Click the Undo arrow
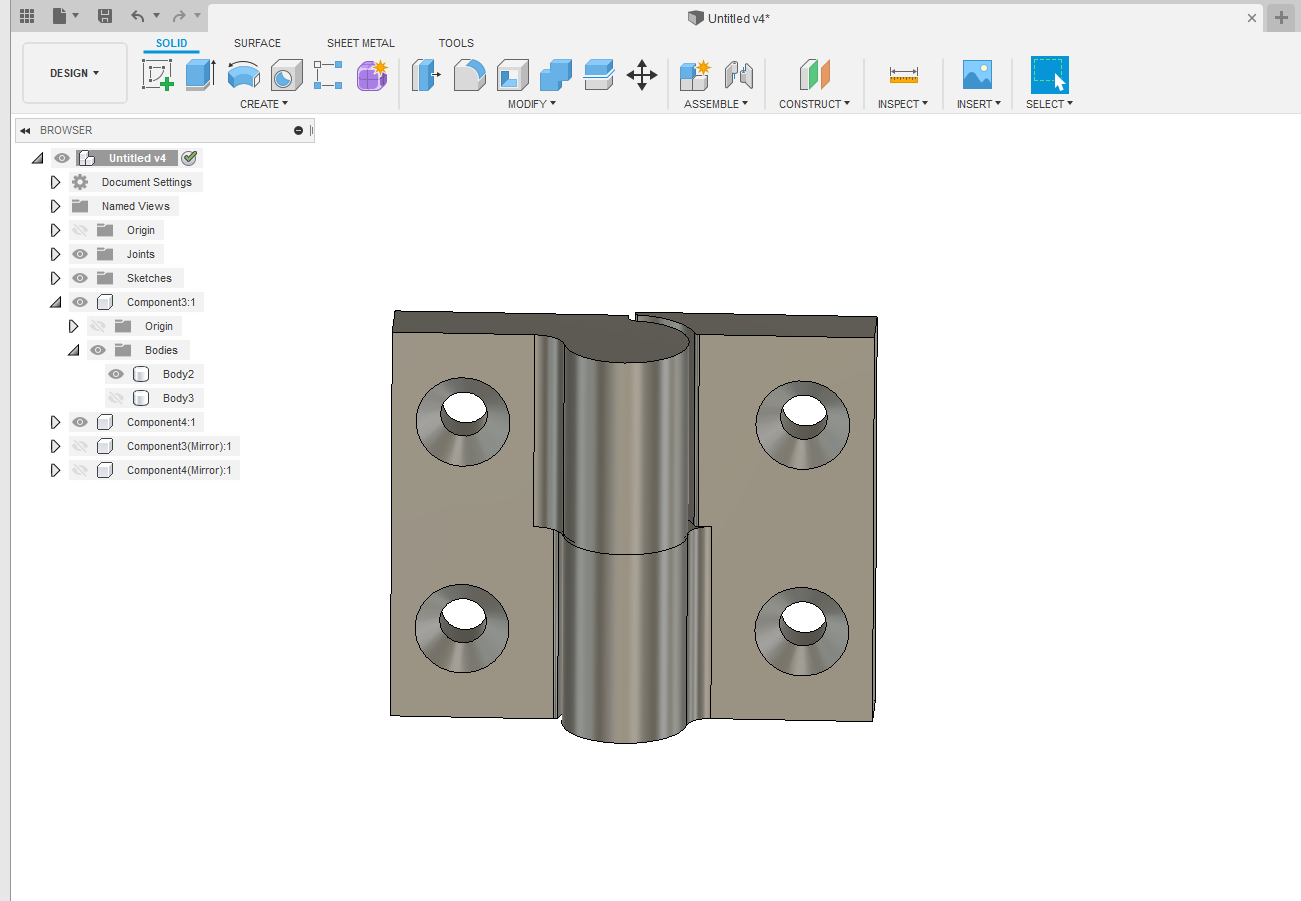Screen dimensions: 1301x901 tap(138, 16)
